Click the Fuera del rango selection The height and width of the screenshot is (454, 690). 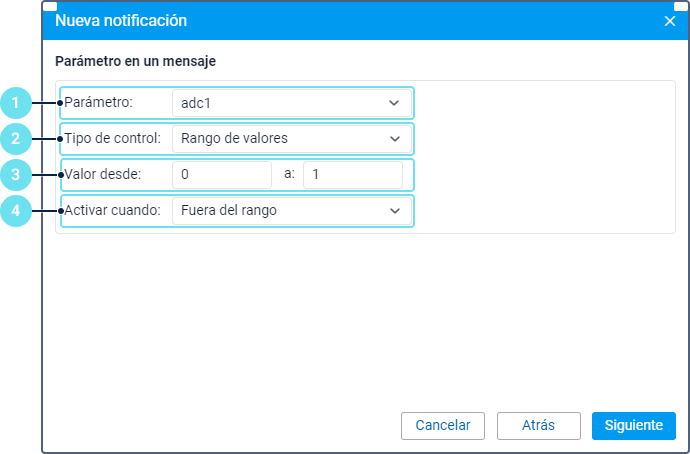pos(229,210)
